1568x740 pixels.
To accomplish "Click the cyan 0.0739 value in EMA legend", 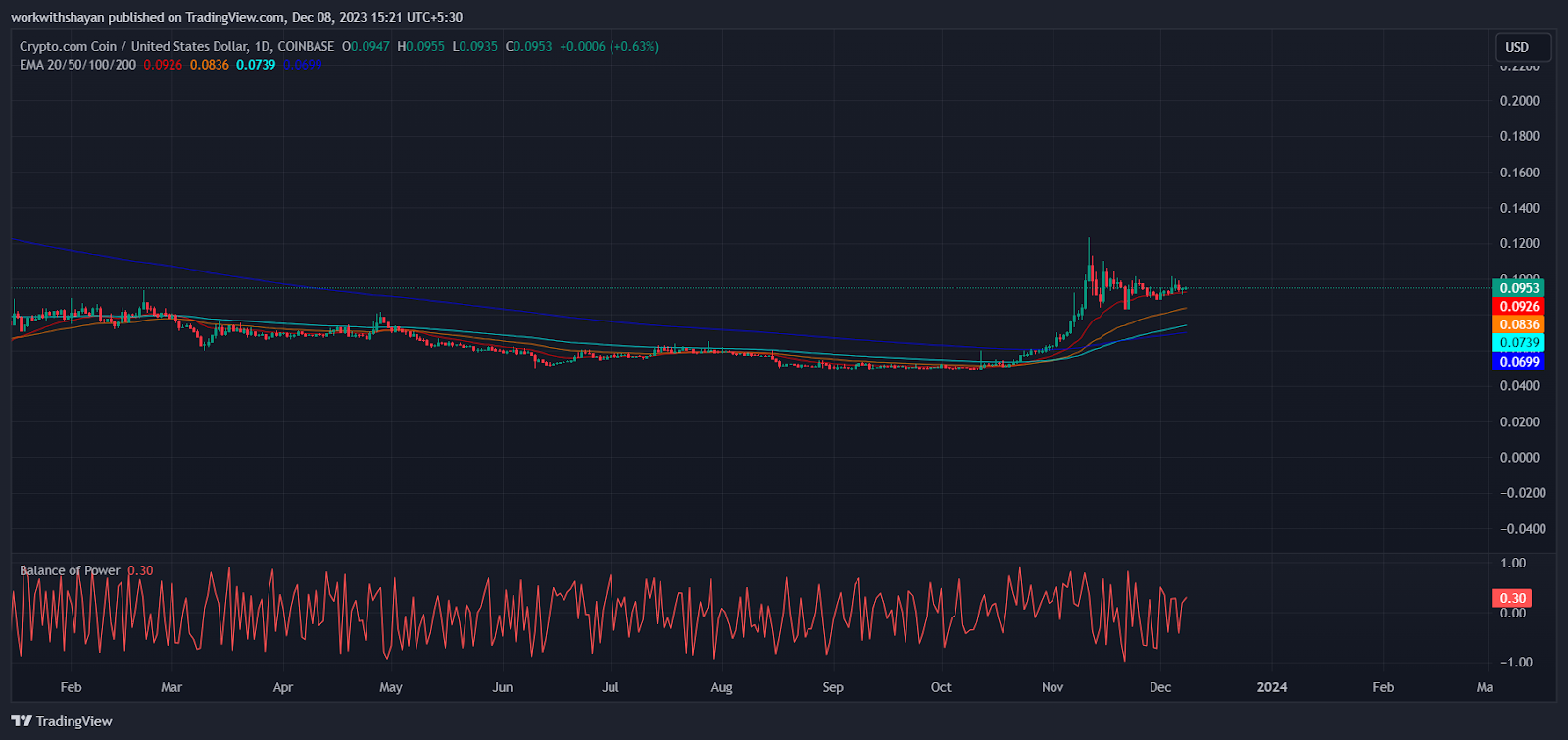I will [256, 65].
